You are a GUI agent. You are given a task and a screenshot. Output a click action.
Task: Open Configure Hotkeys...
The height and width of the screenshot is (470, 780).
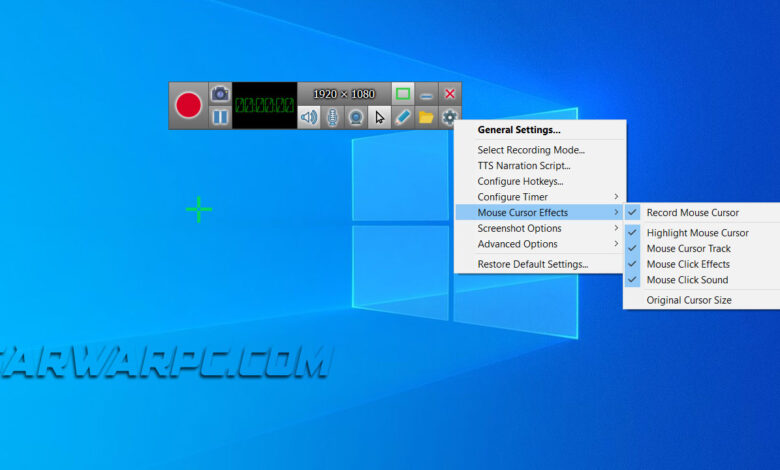540,182
